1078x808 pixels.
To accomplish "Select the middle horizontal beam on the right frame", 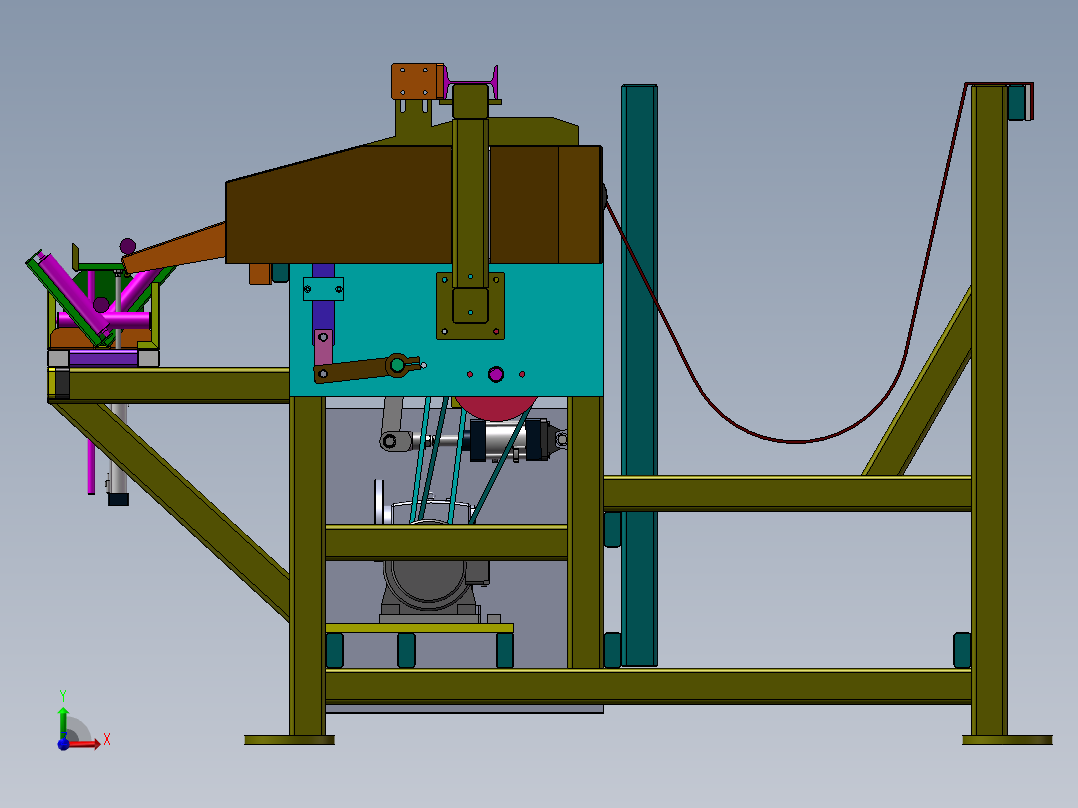I will [787, 493].
